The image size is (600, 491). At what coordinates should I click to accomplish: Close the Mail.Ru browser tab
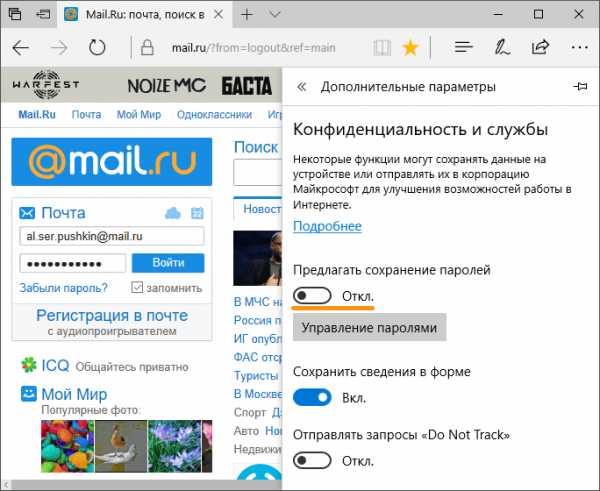coord(218,15)
